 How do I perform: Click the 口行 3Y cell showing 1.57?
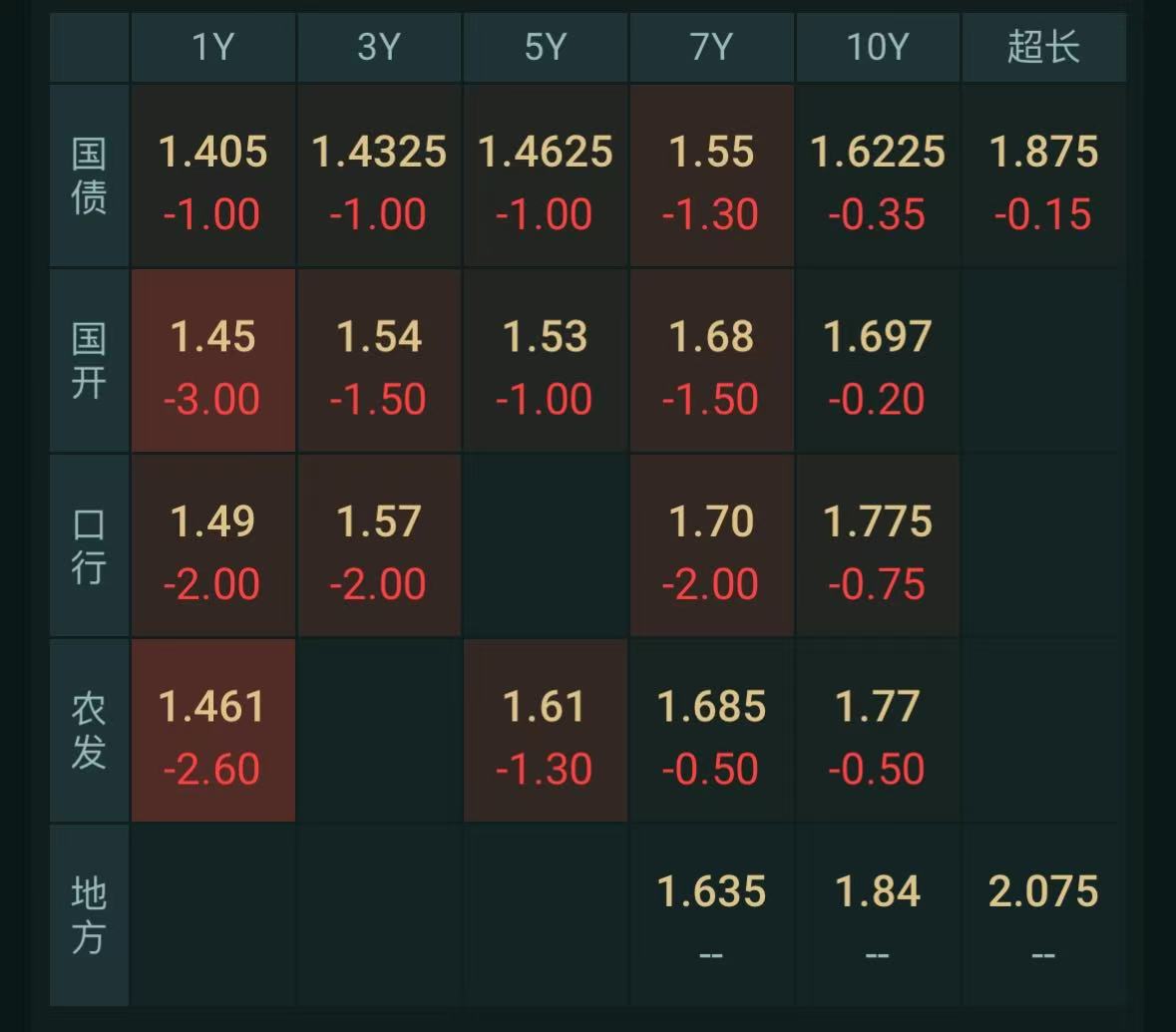pos(379,545)
